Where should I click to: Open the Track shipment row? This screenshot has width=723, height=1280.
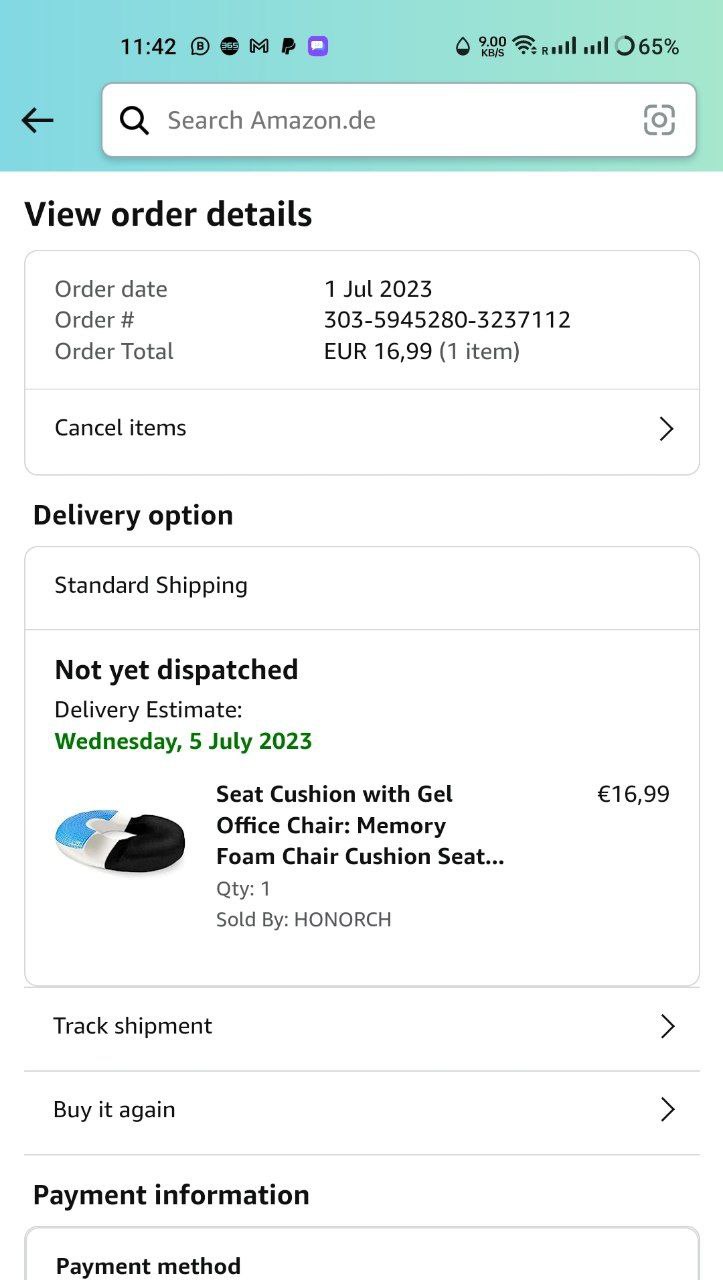(x=133, y=1026)
